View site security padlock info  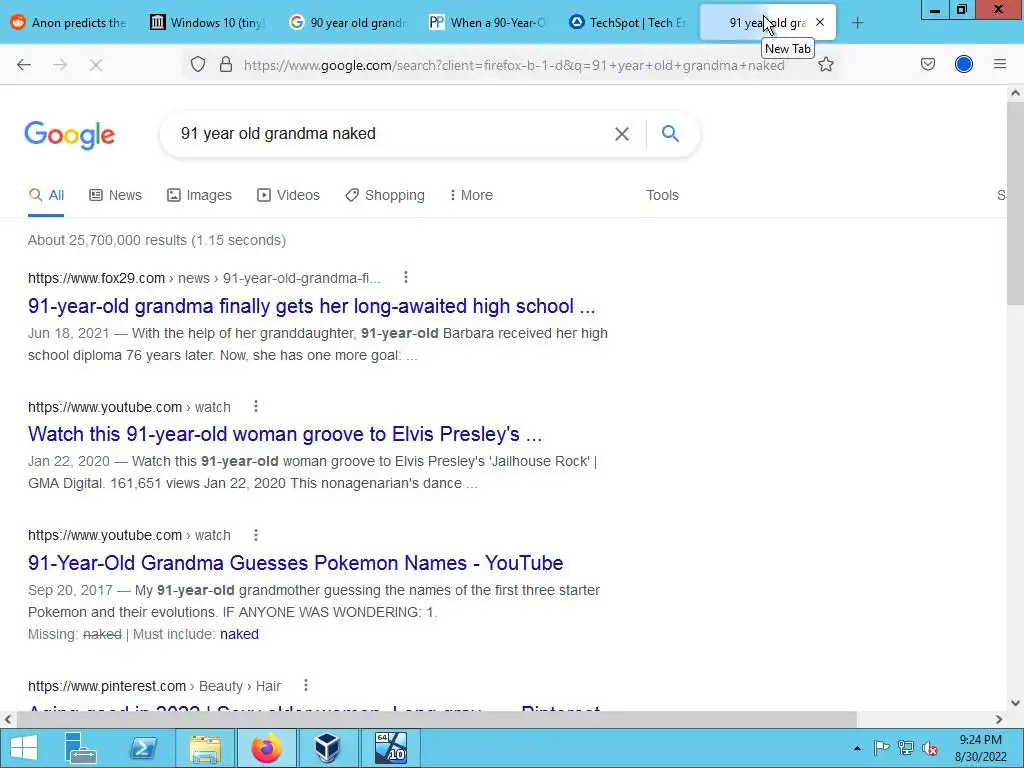click(226, 64)
